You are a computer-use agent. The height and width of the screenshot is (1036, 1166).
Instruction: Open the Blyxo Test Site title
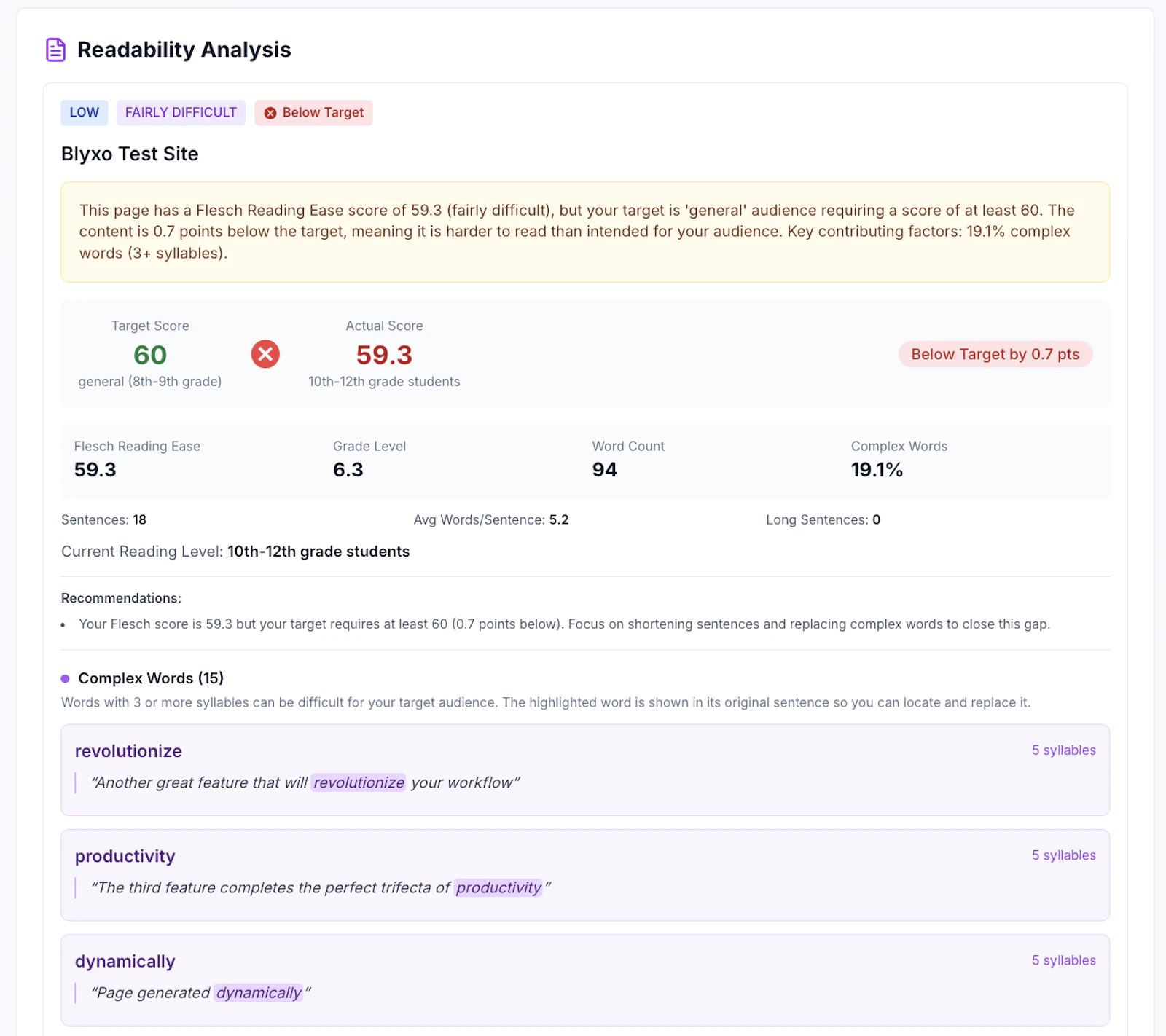pos(130,154)
